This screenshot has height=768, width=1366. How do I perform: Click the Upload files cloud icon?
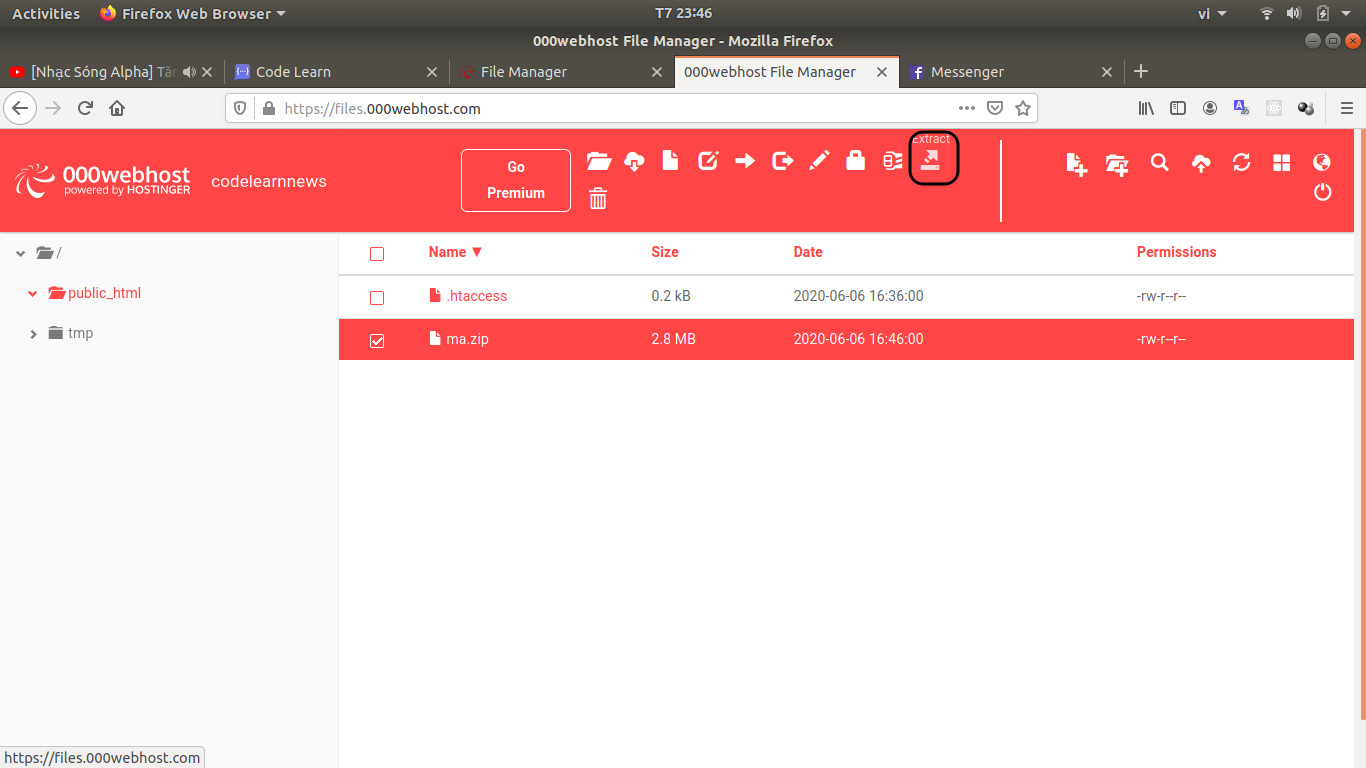tap(1201, 164)
